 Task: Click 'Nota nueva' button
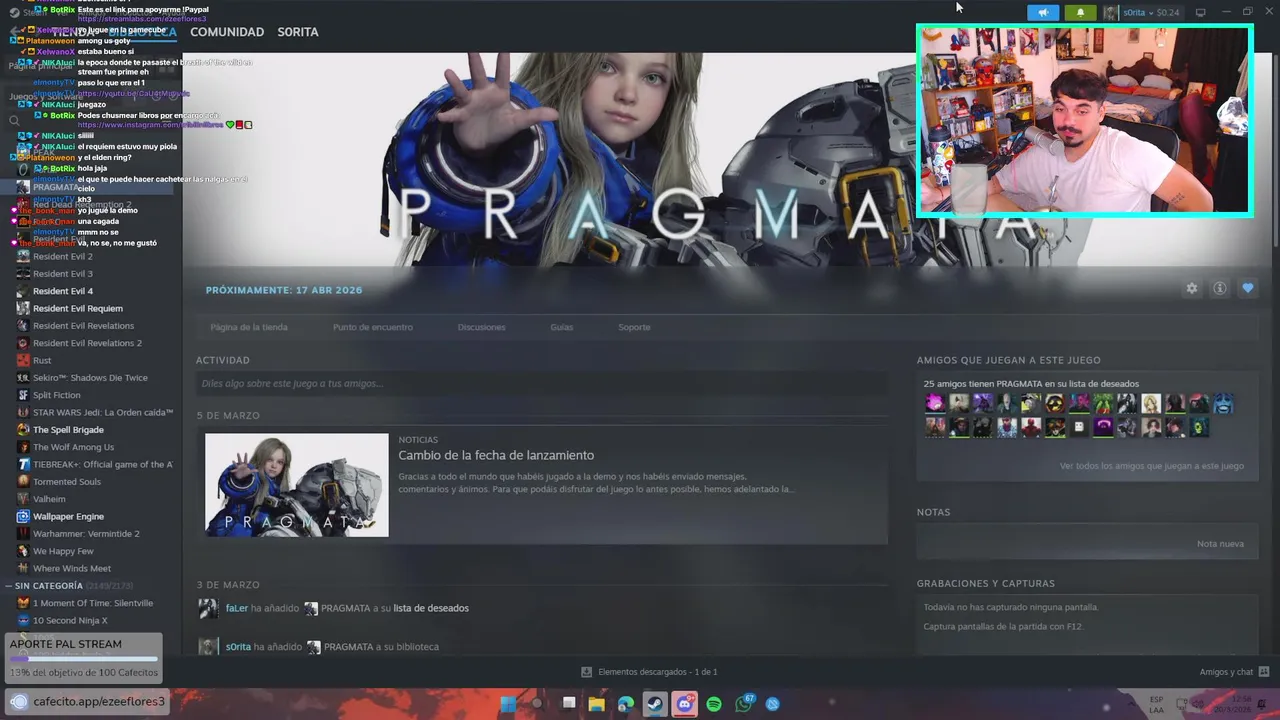[1220, 544]
